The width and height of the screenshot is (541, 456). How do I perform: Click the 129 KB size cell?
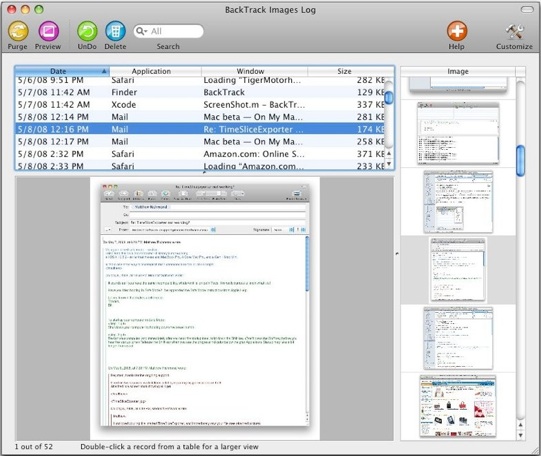coord(371,92)
